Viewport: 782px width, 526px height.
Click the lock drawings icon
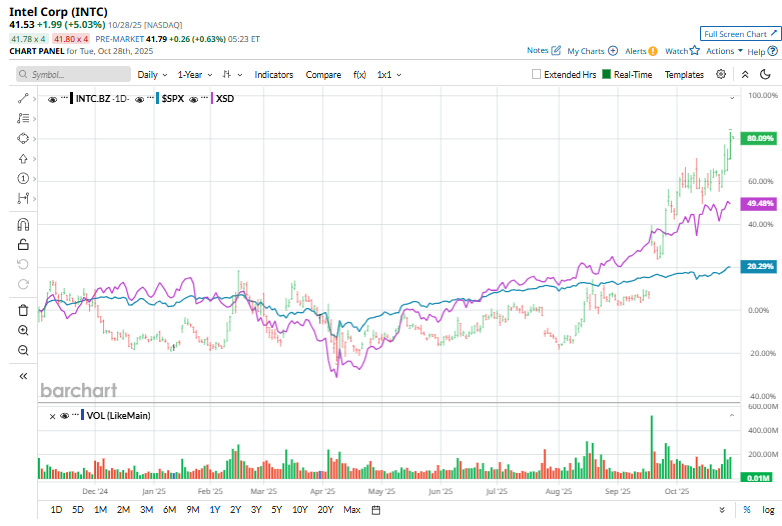point(23,244)
